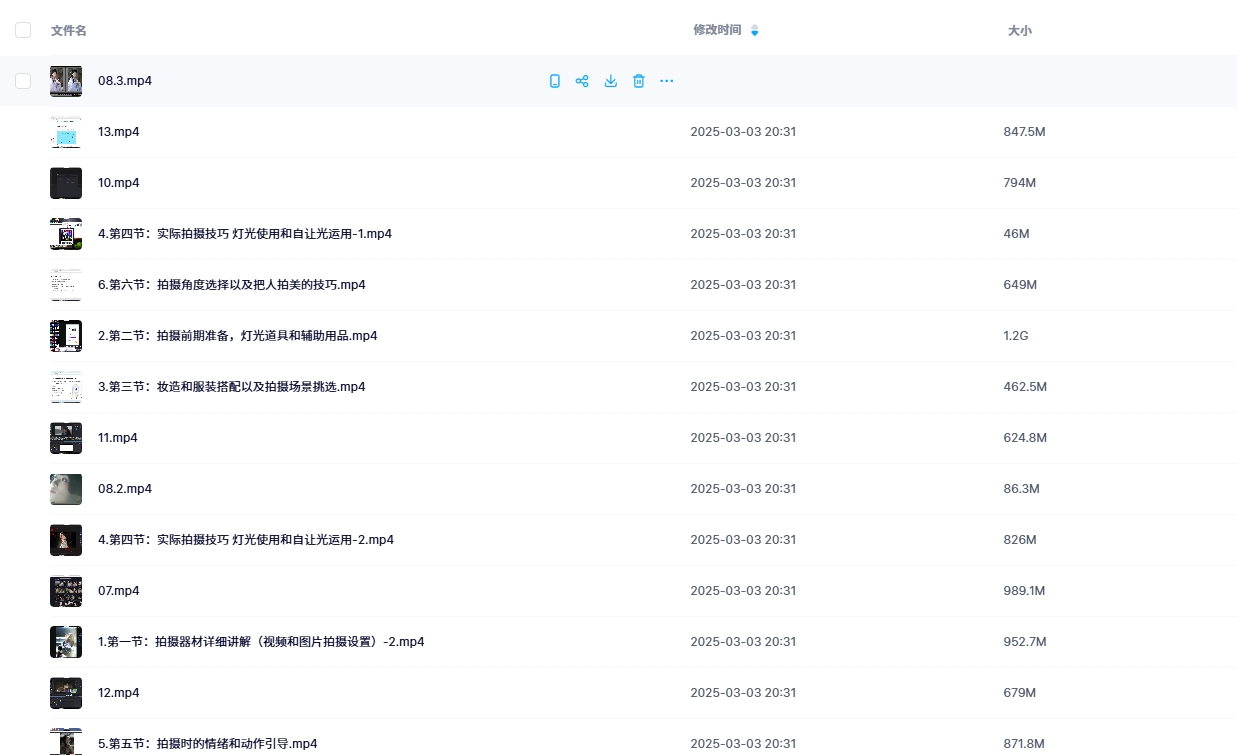
Task: Click thumbnail of 2.第二节 拍摄前期准备 video
Action: (x=66, y=336)
